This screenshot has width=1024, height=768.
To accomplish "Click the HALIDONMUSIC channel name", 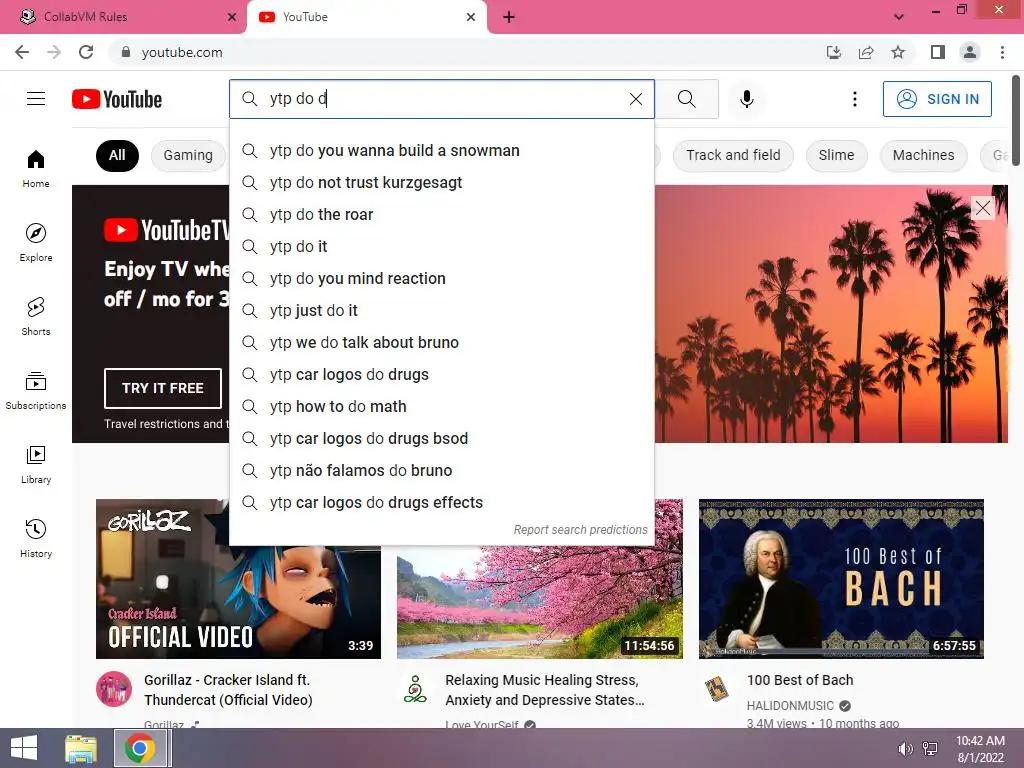I will (x=790, y=706).
